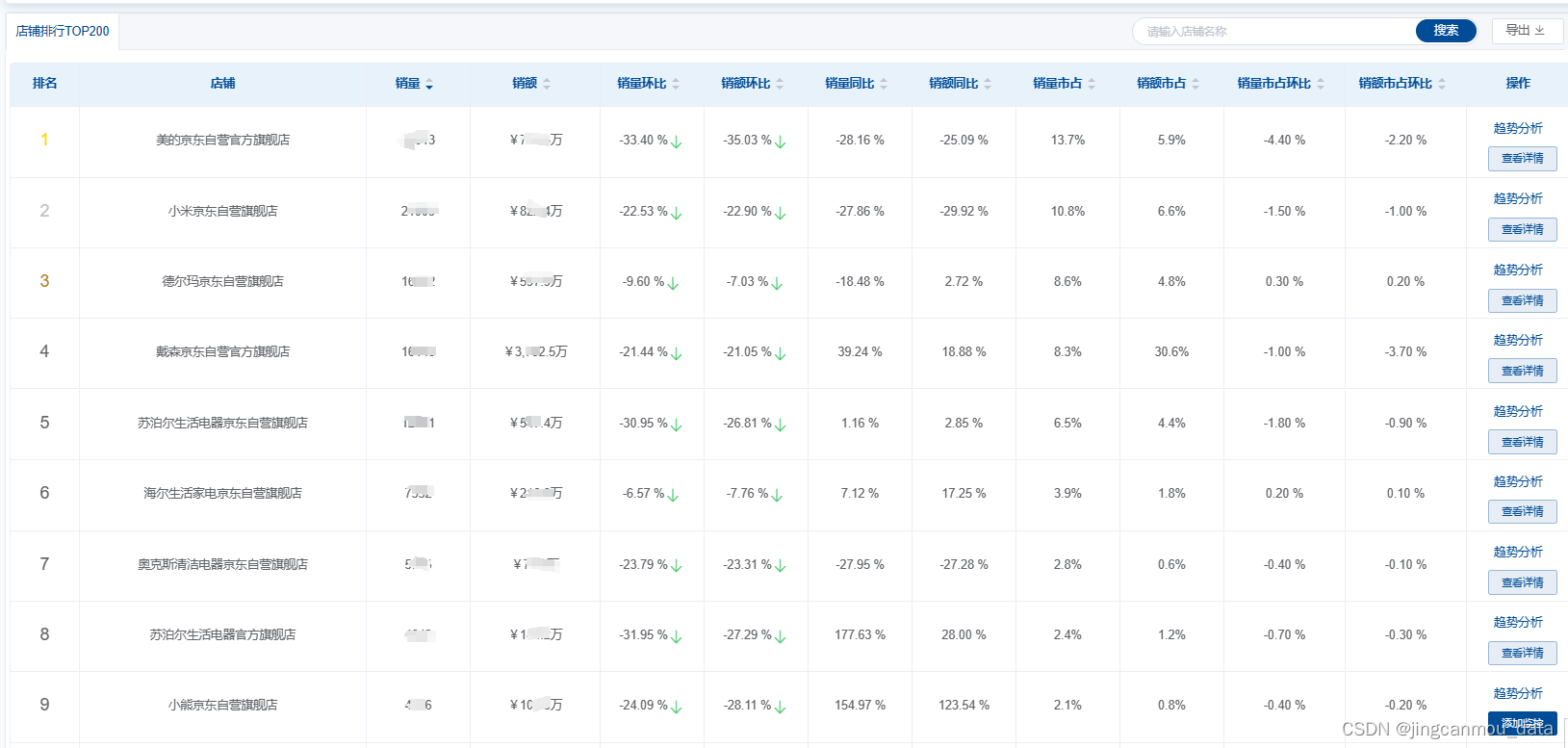This screenshot has height=748, width=1568.
Task: Click gold rank number 1
Action: (x=44, y=140)
